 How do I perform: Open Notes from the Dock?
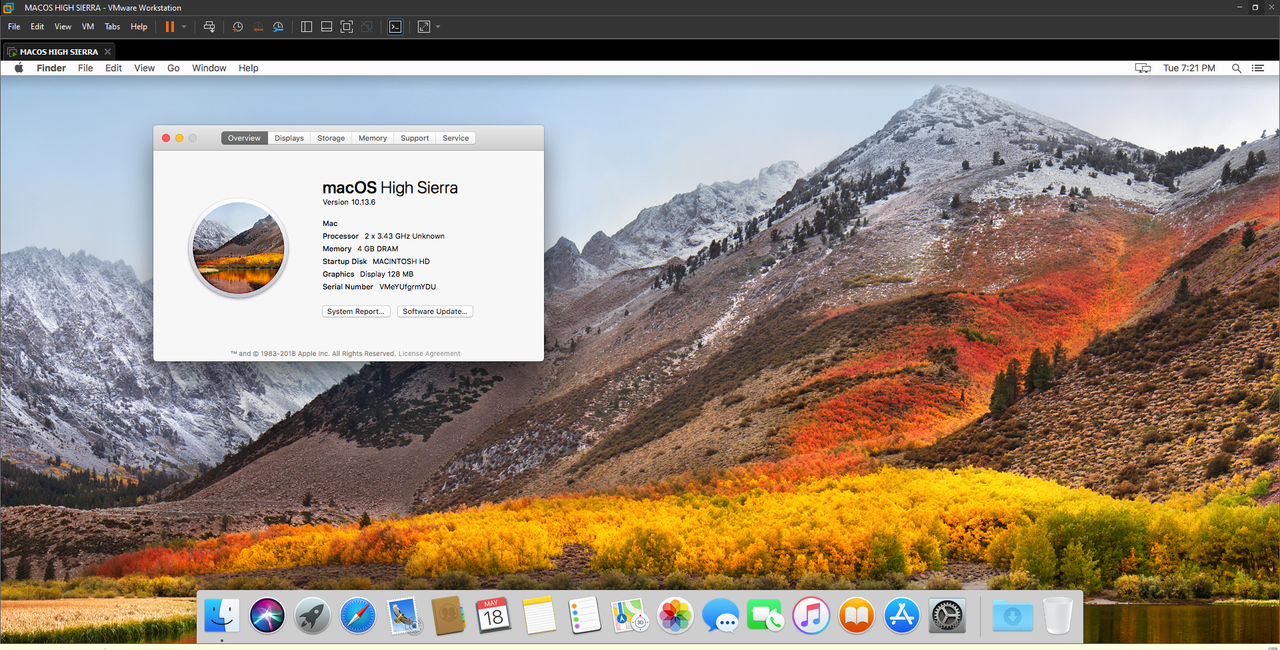(539, 615)
